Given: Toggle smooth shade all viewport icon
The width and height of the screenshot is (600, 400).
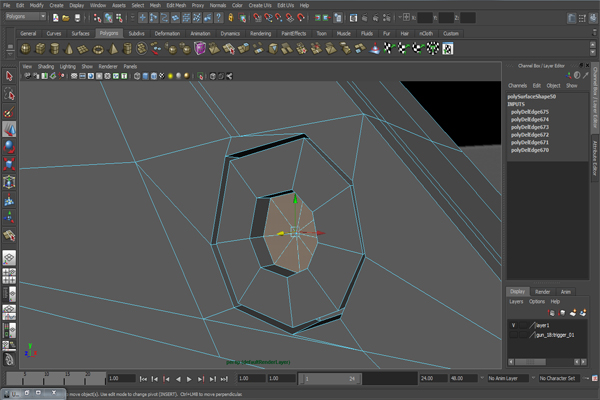Looking at the screenshot, I should (145, 76).
